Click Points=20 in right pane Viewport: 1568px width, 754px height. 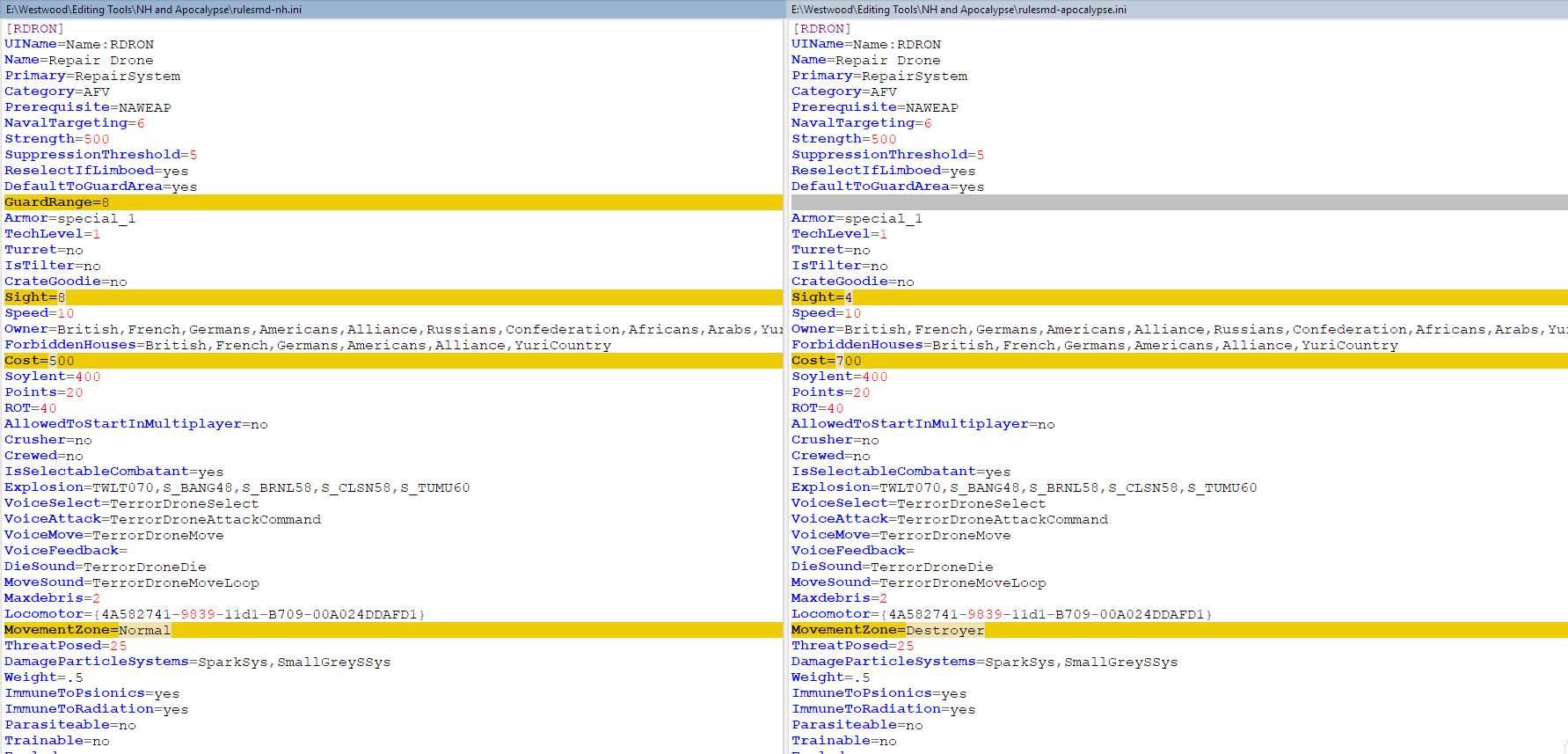point(831,392)
